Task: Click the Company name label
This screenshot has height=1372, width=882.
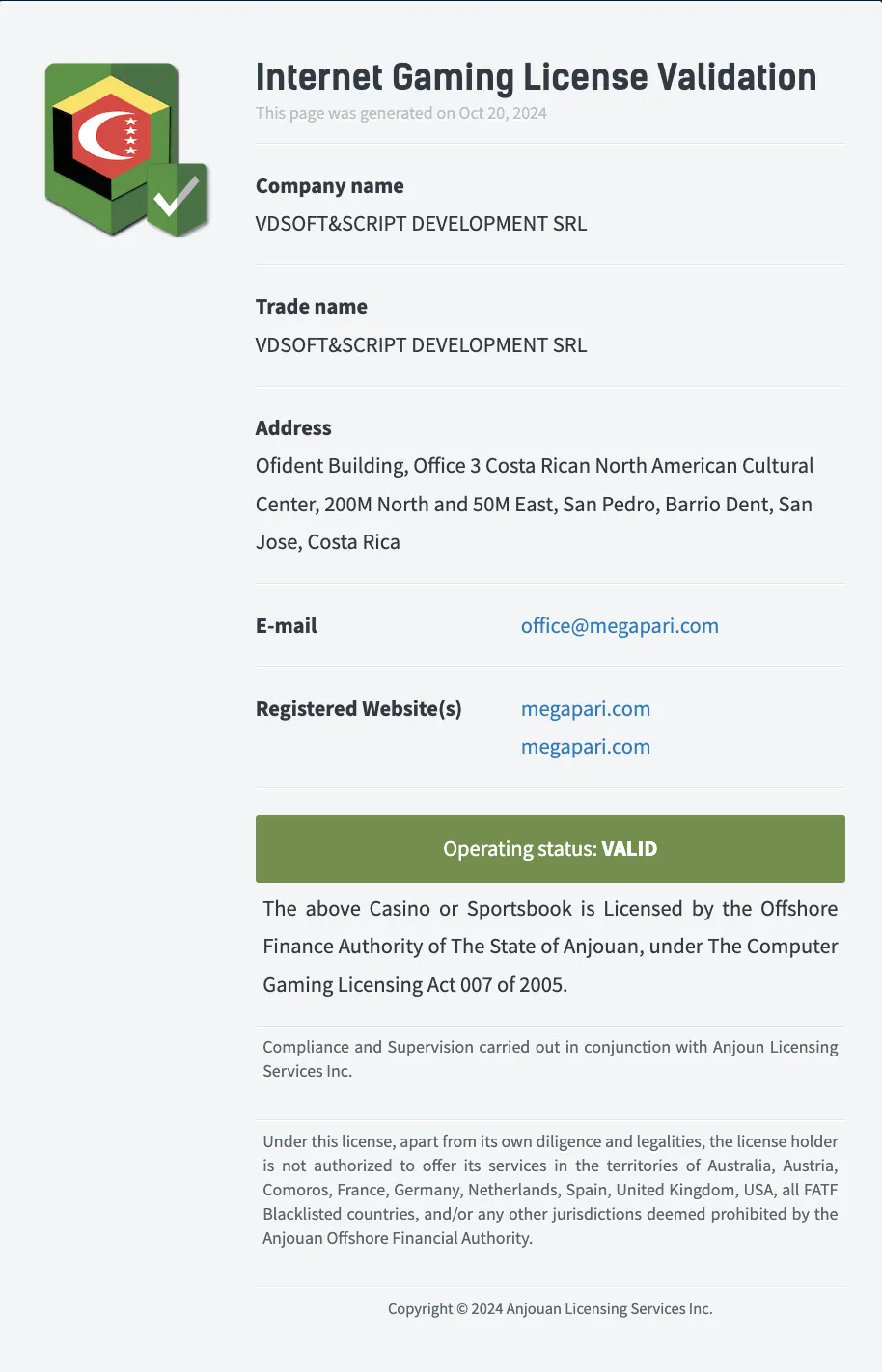Action: [330, 186]
